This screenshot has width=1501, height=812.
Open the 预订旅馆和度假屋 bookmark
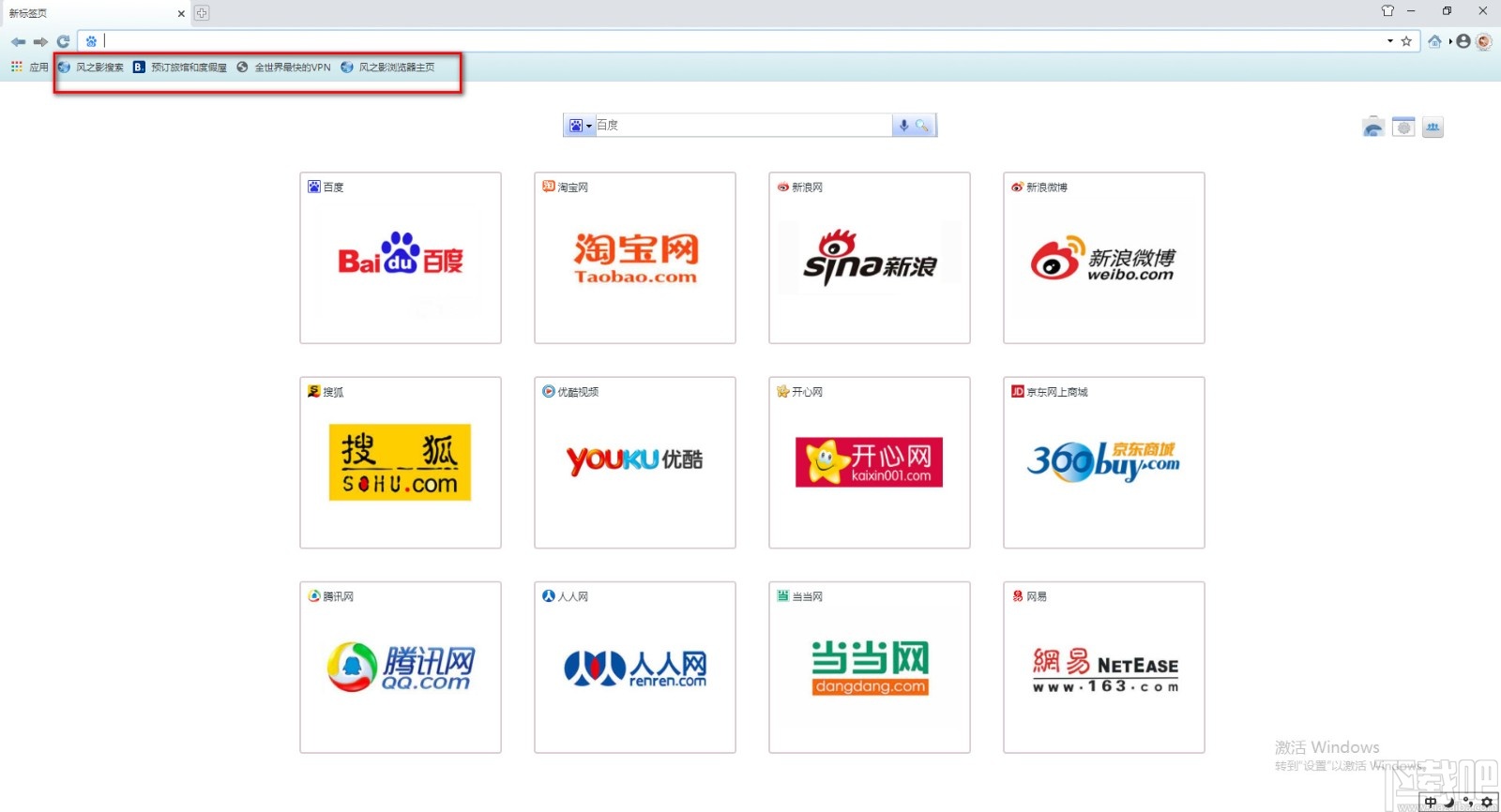[x=180, y=67]
